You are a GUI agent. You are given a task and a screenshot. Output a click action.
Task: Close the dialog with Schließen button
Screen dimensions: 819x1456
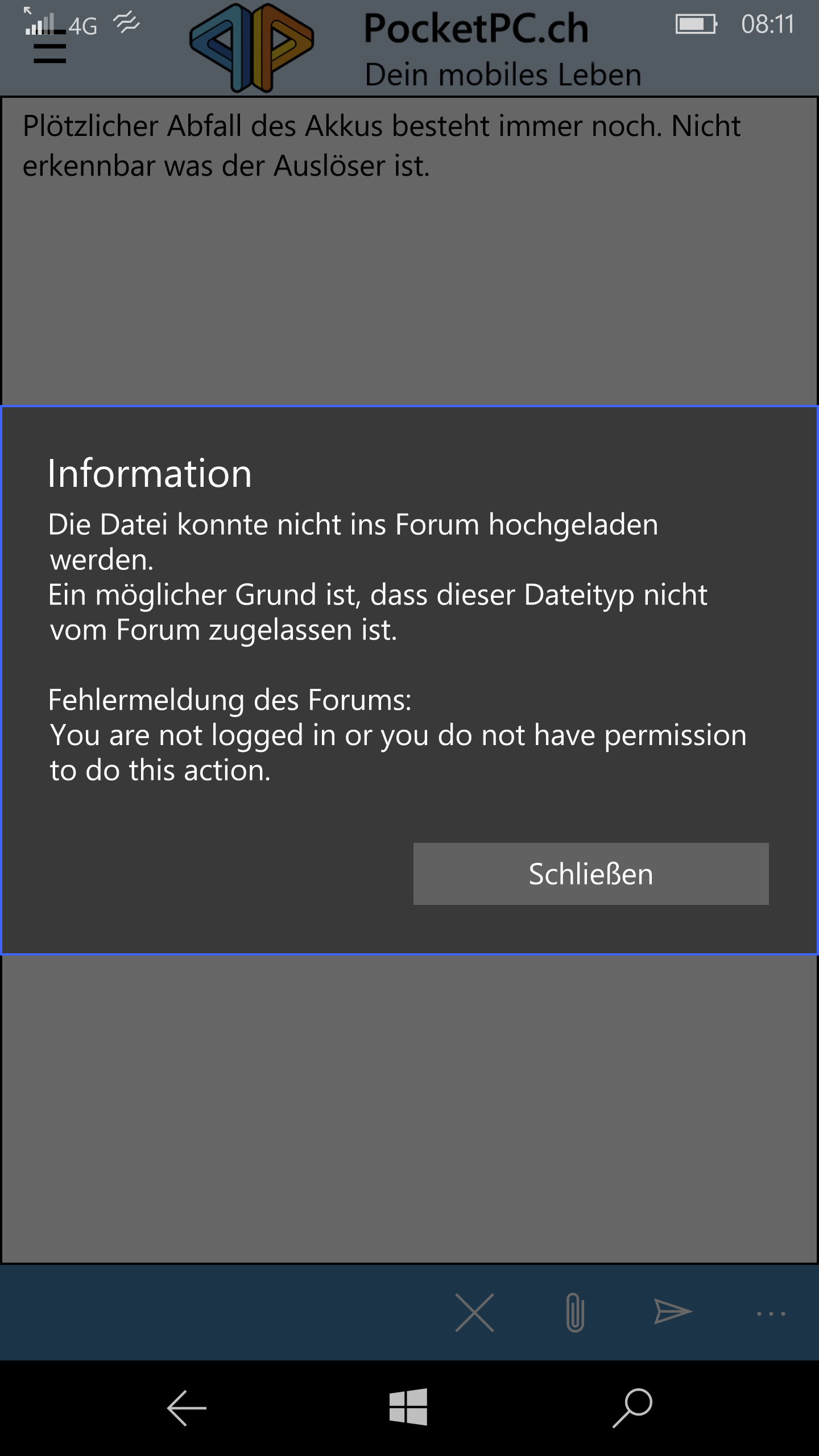(591, 874)
